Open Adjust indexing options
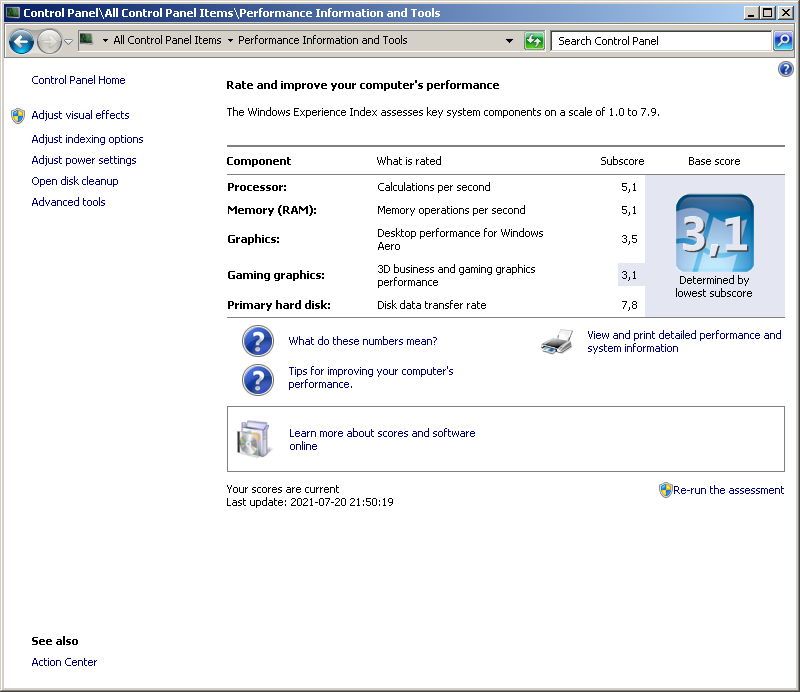 click(x=87, y=139)
